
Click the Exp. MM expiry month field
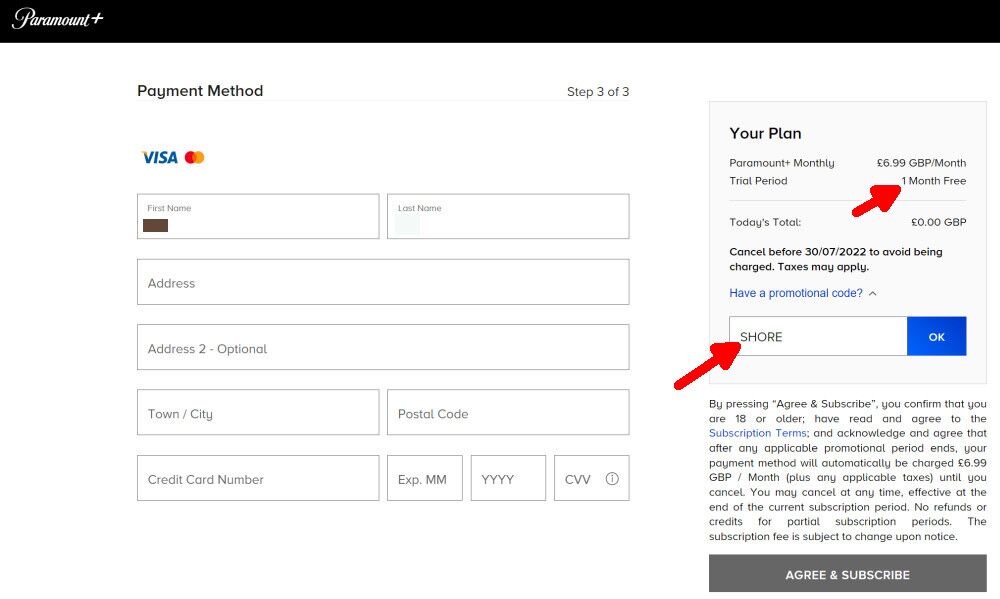pyautogui.click(x=424, y=479)
